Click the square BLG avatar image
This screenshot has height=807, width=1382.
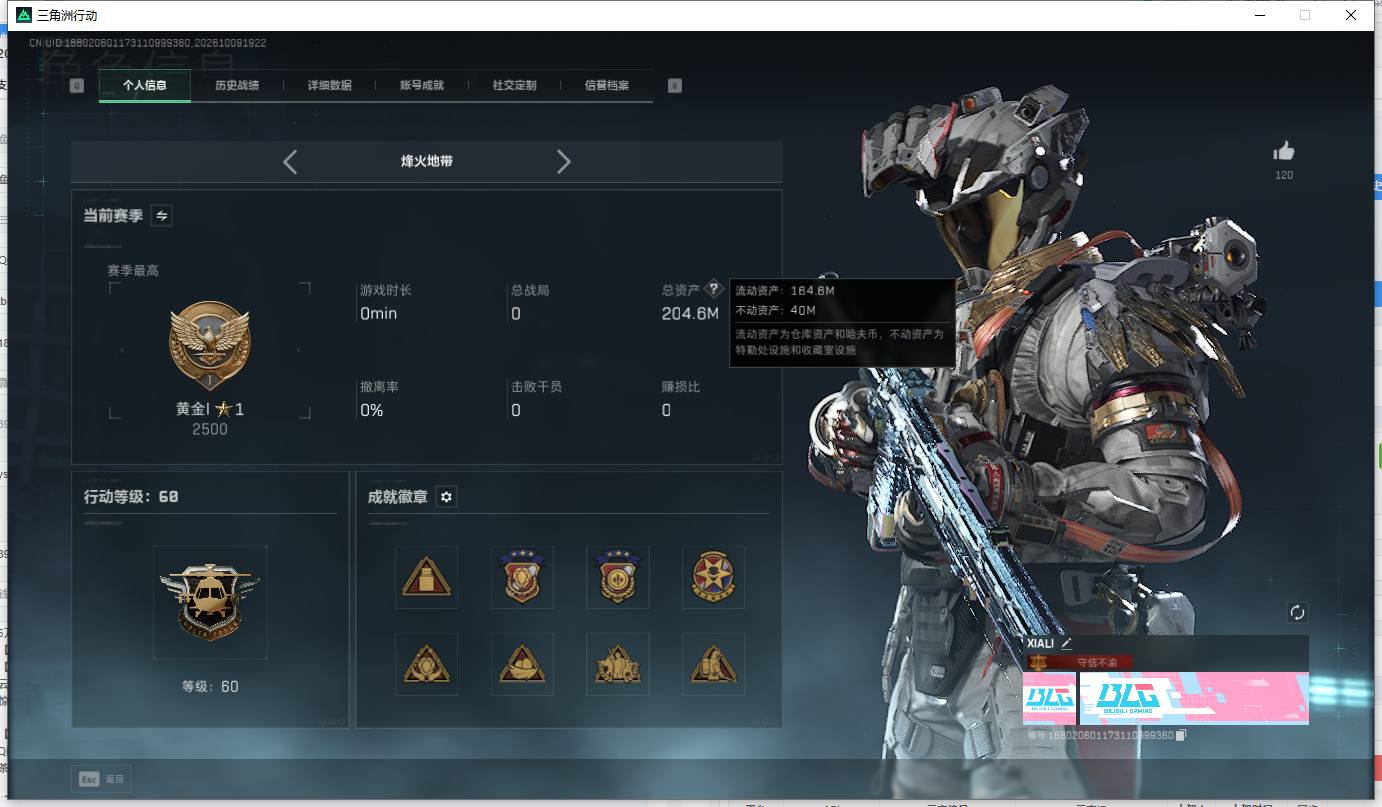tap(1049, 698)
